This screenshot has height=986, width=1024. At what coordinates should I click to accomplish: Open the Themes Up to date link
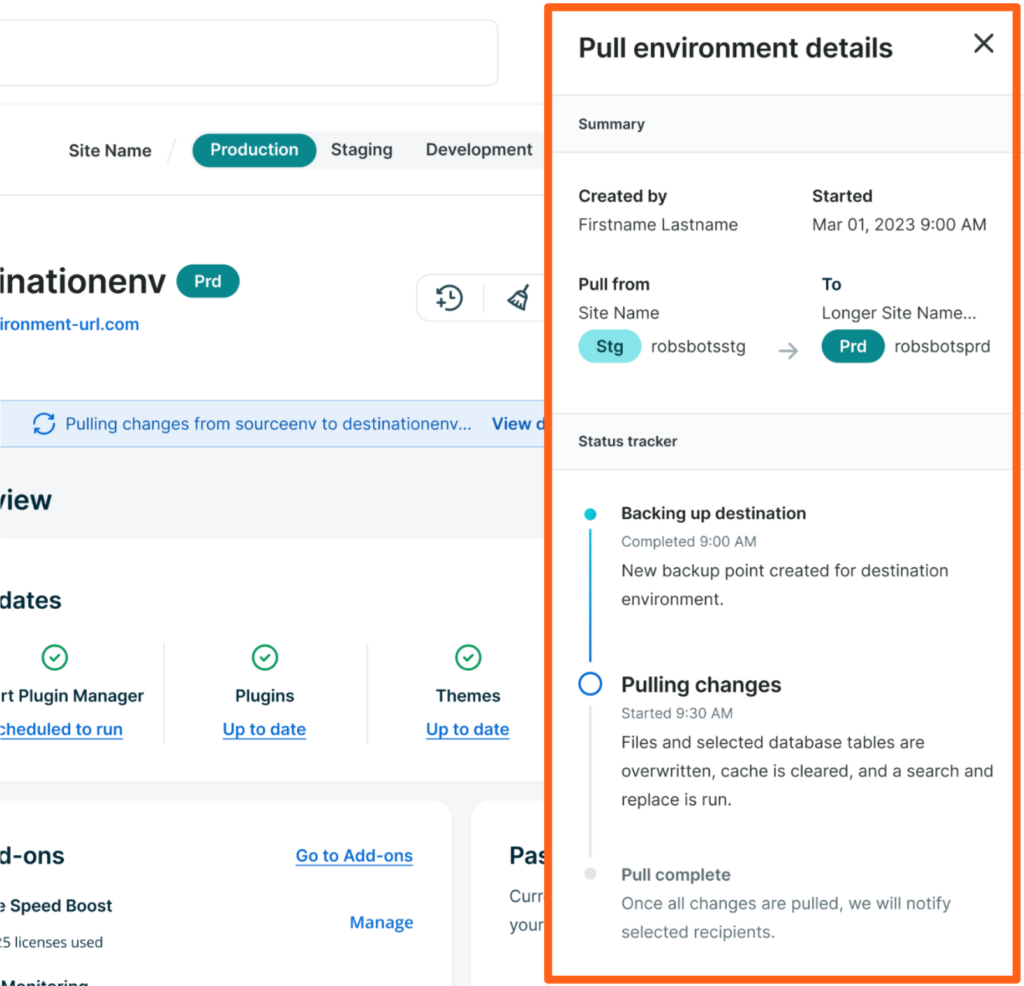pyautogui.click(x=467, y=730)
